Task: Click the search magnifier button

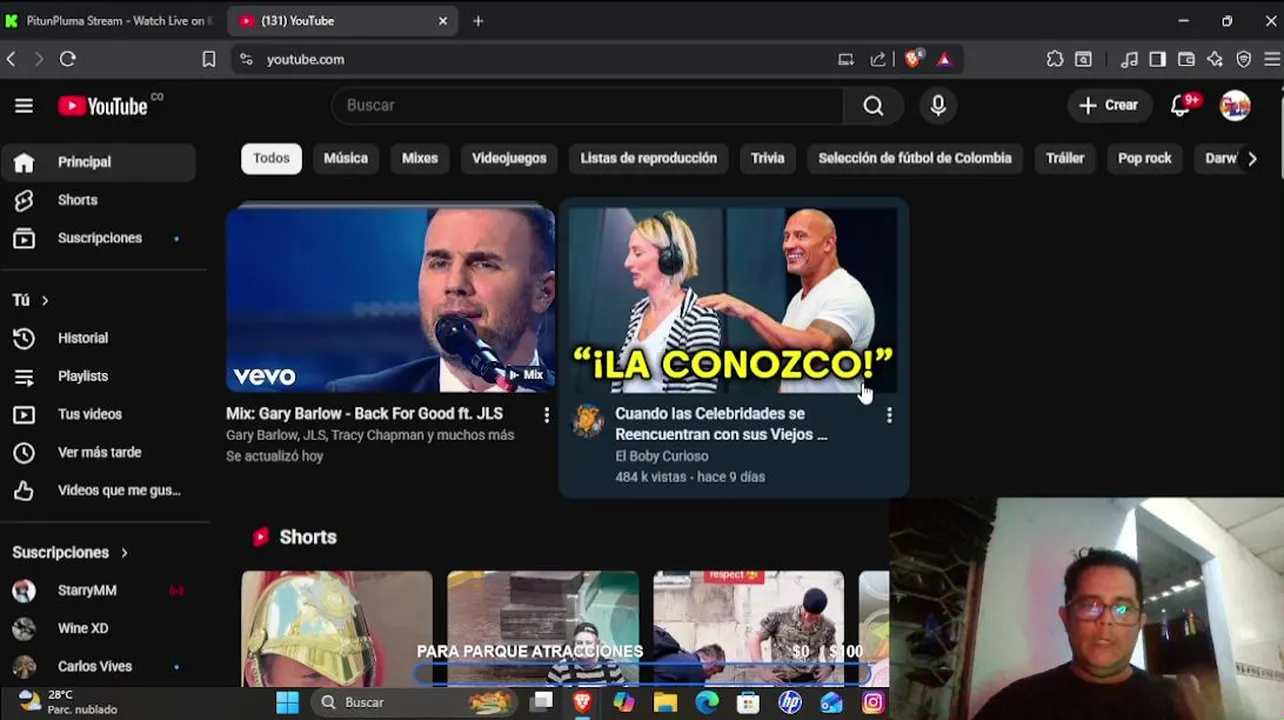Action: pyautogui.click(x=873, y=105)
